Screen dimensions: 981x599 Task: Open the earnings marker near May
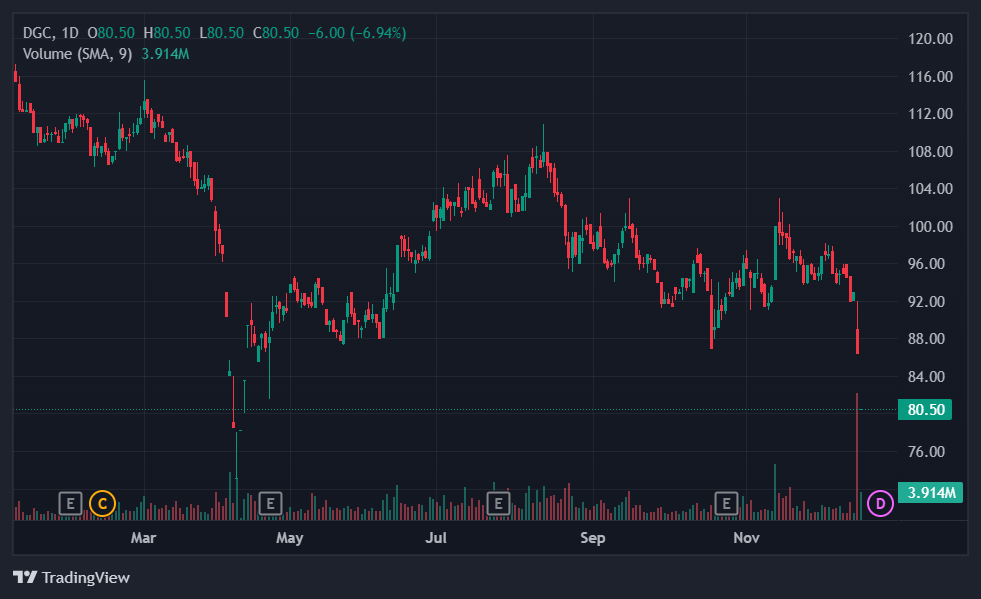[x=268, y=503]
